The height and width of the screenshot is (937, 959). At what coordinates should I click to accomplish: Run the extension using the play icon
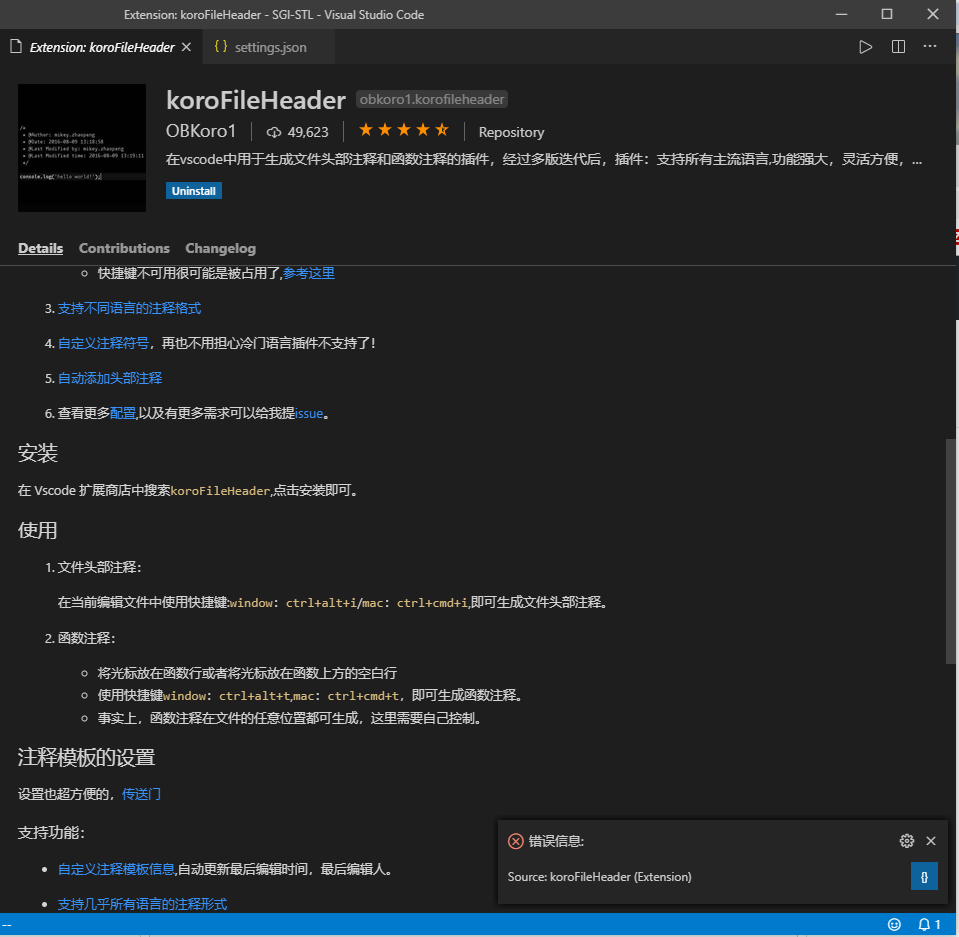[x=864, y=46]
